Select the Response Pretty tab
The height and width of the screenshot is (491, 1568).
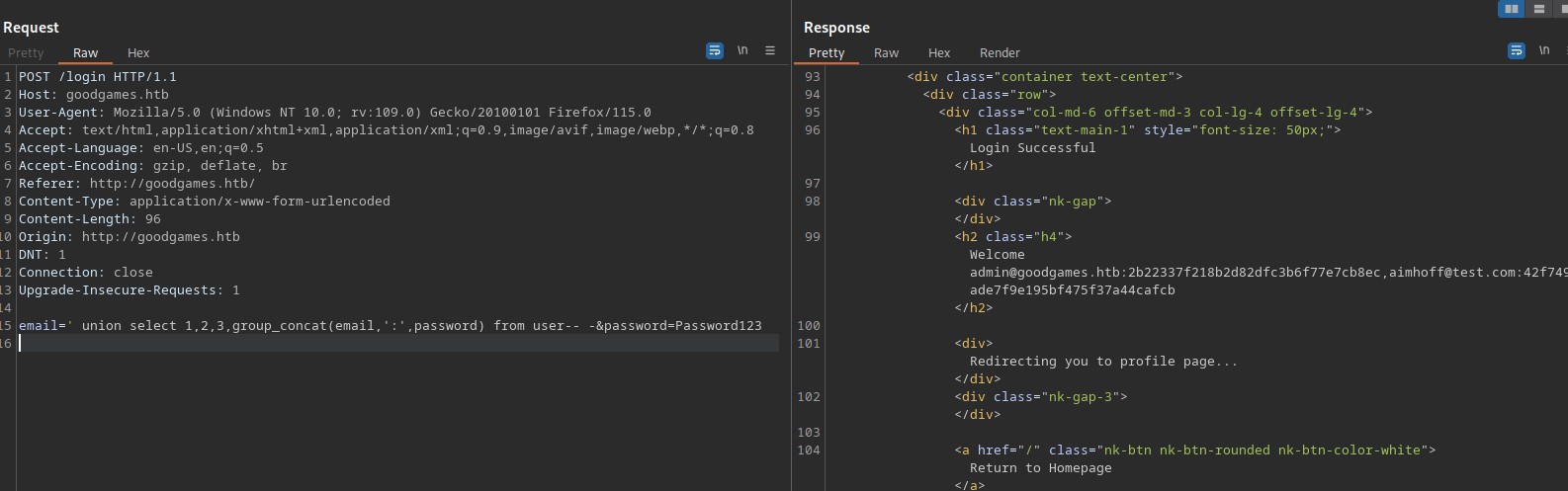[x=827, y=53]
